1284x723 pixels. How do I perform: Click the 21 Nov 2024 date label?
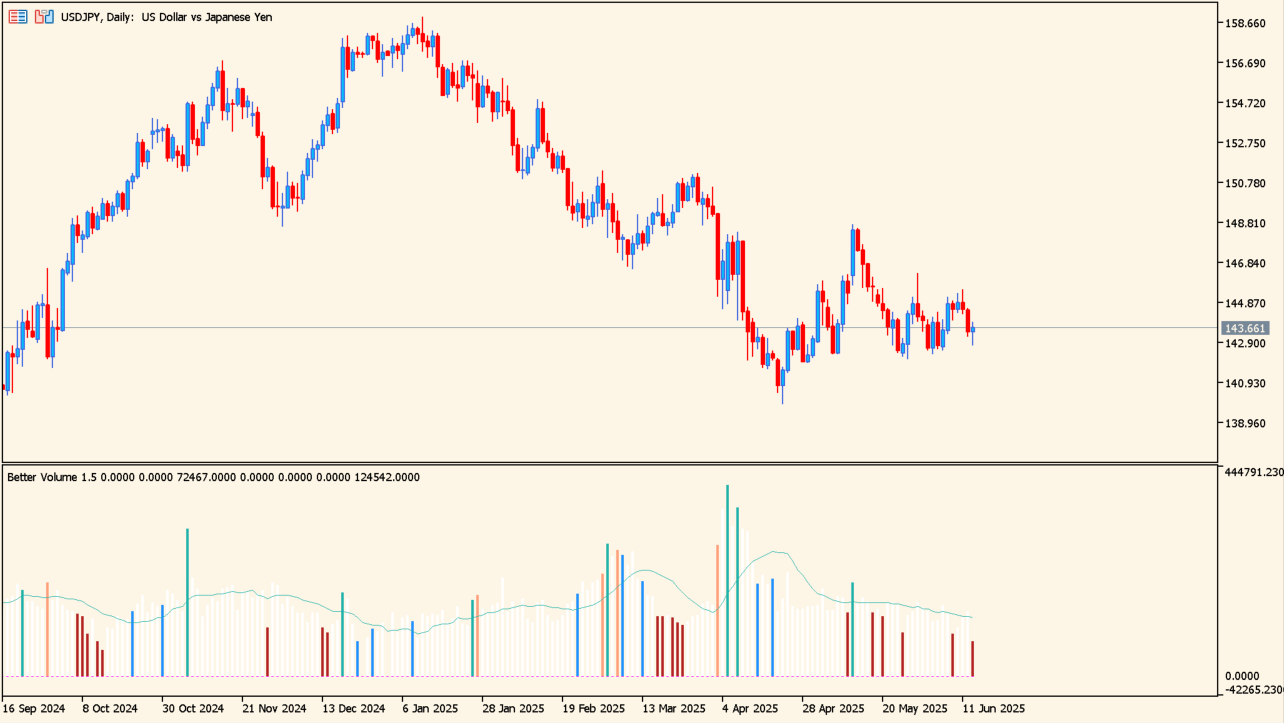(x=274, y=708)
